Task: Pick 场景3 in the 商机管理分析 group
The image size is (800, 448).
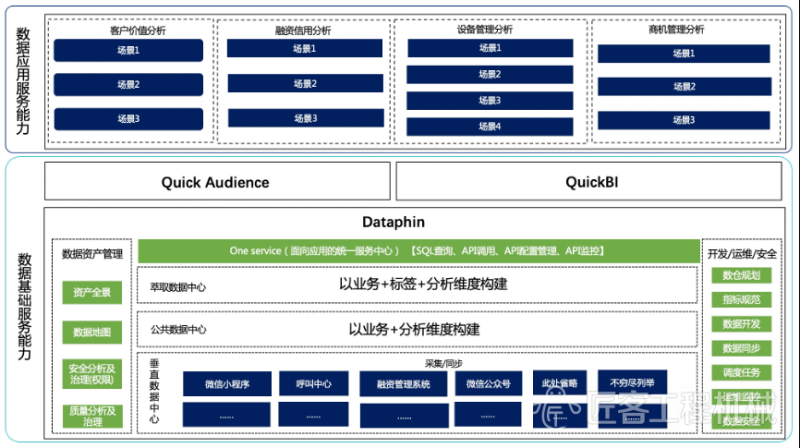Action: pos(684,120)
